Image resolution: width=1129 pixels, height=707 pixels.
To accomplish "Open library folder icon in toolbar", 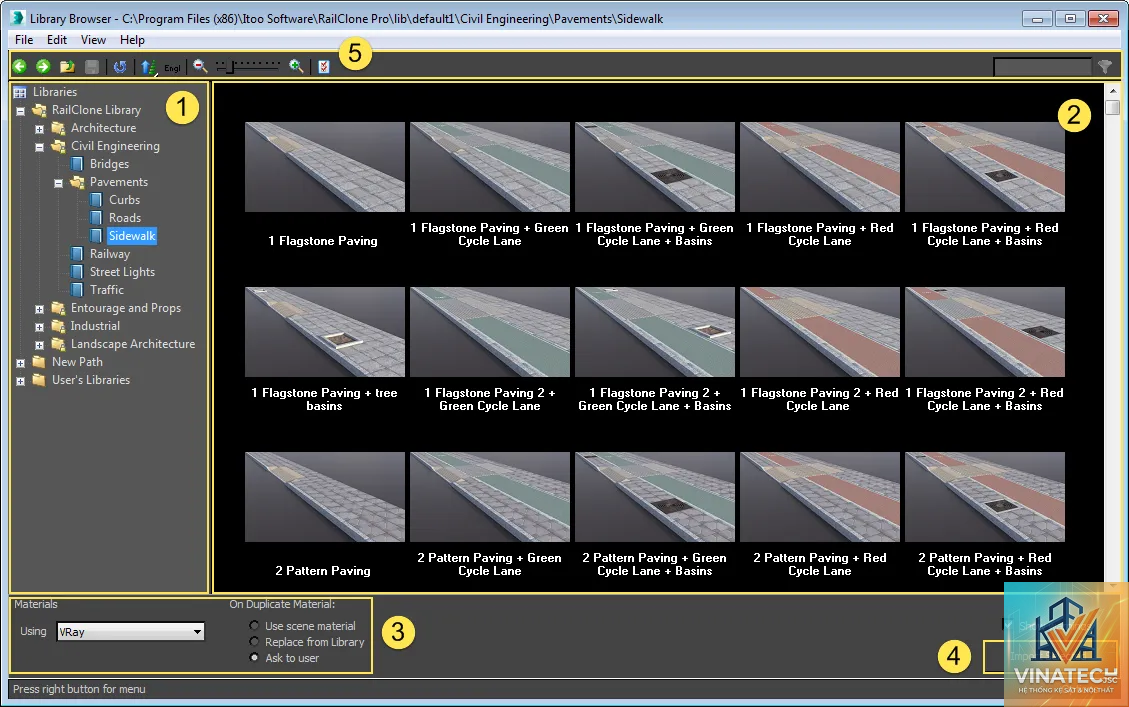I will tap(67, 66).
